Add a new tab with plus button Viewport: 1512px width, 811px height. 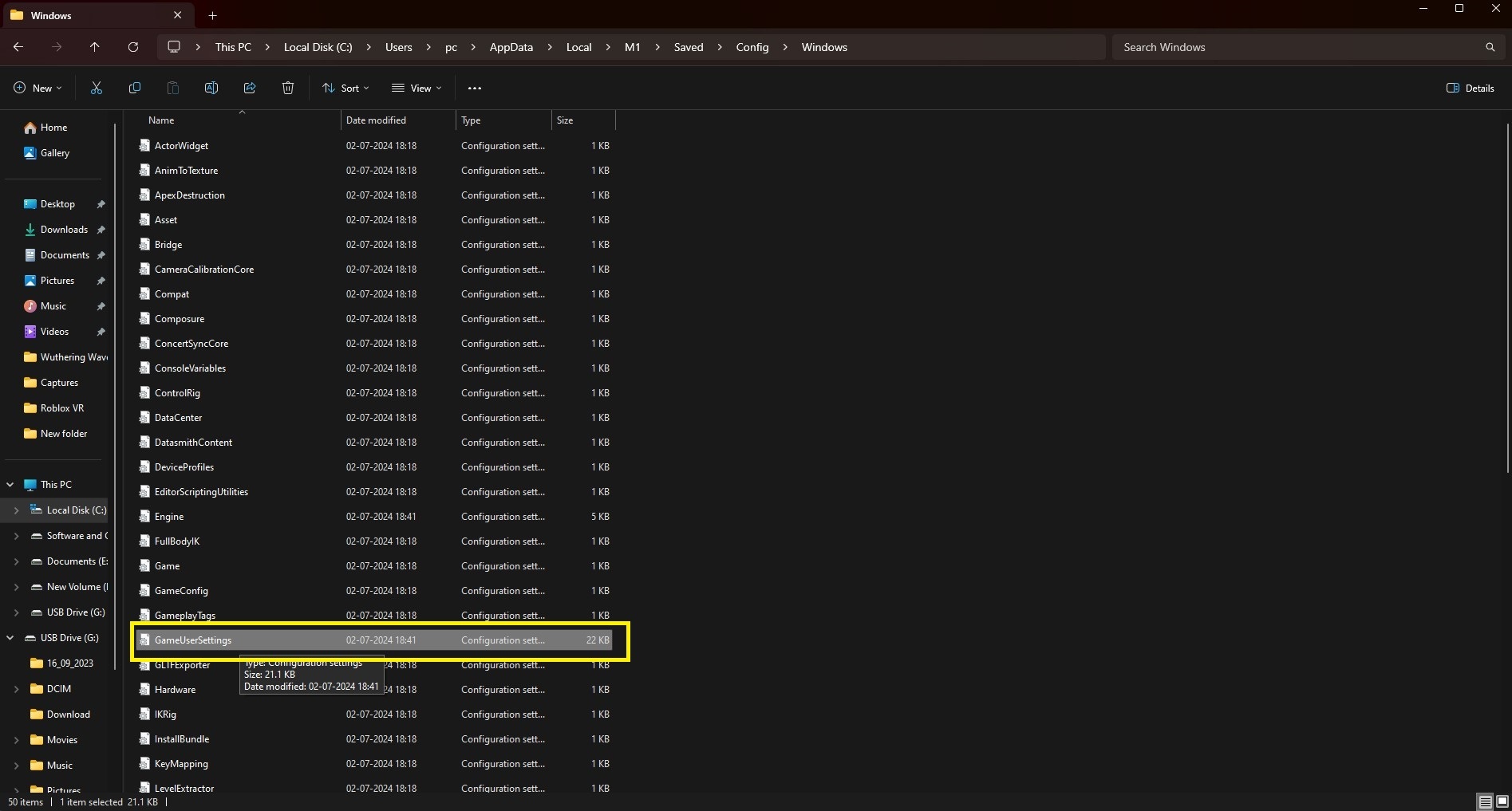tap(212, 15)
